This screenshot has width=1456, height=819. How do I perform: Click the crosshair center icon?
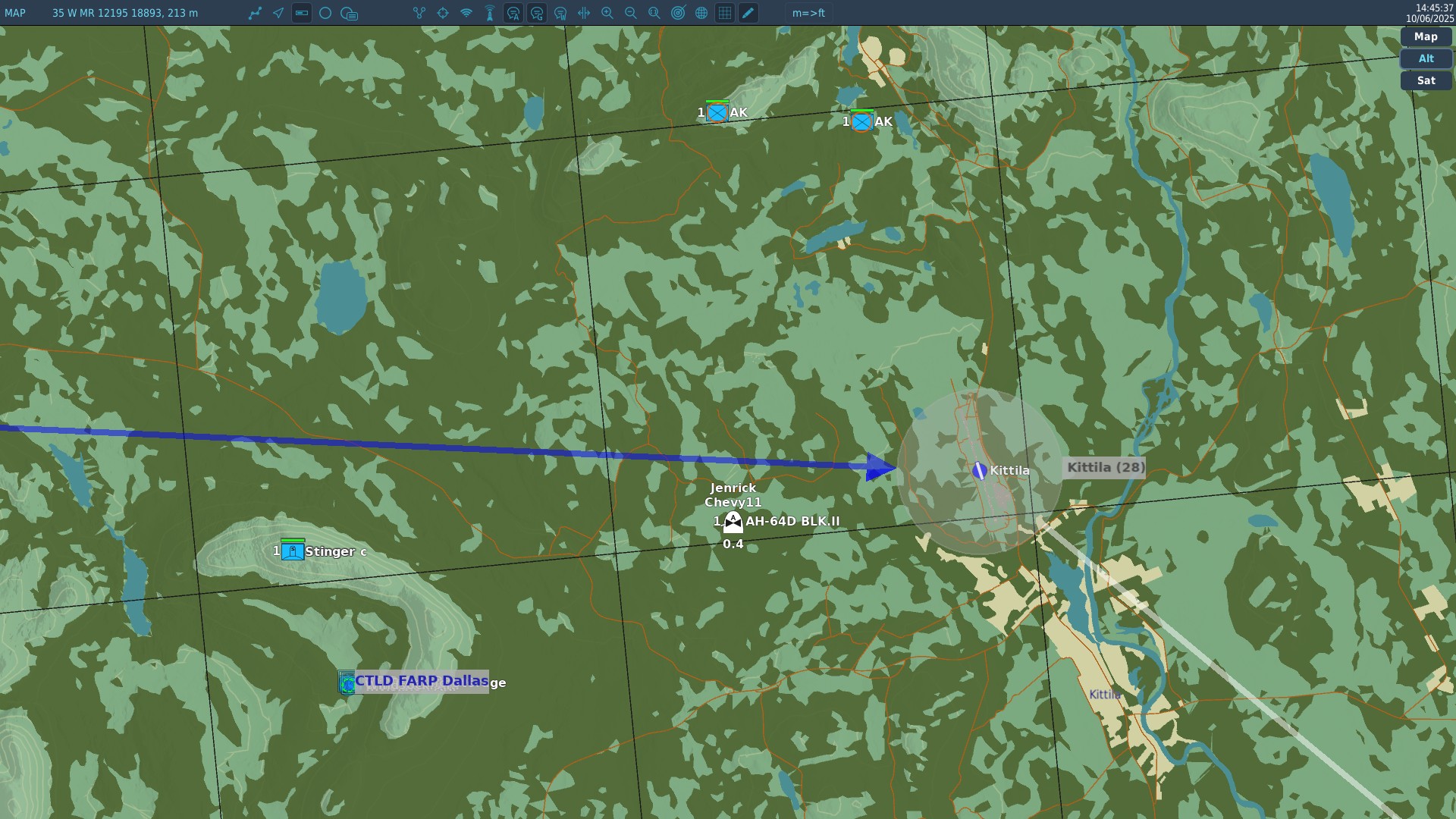point(443,13)
